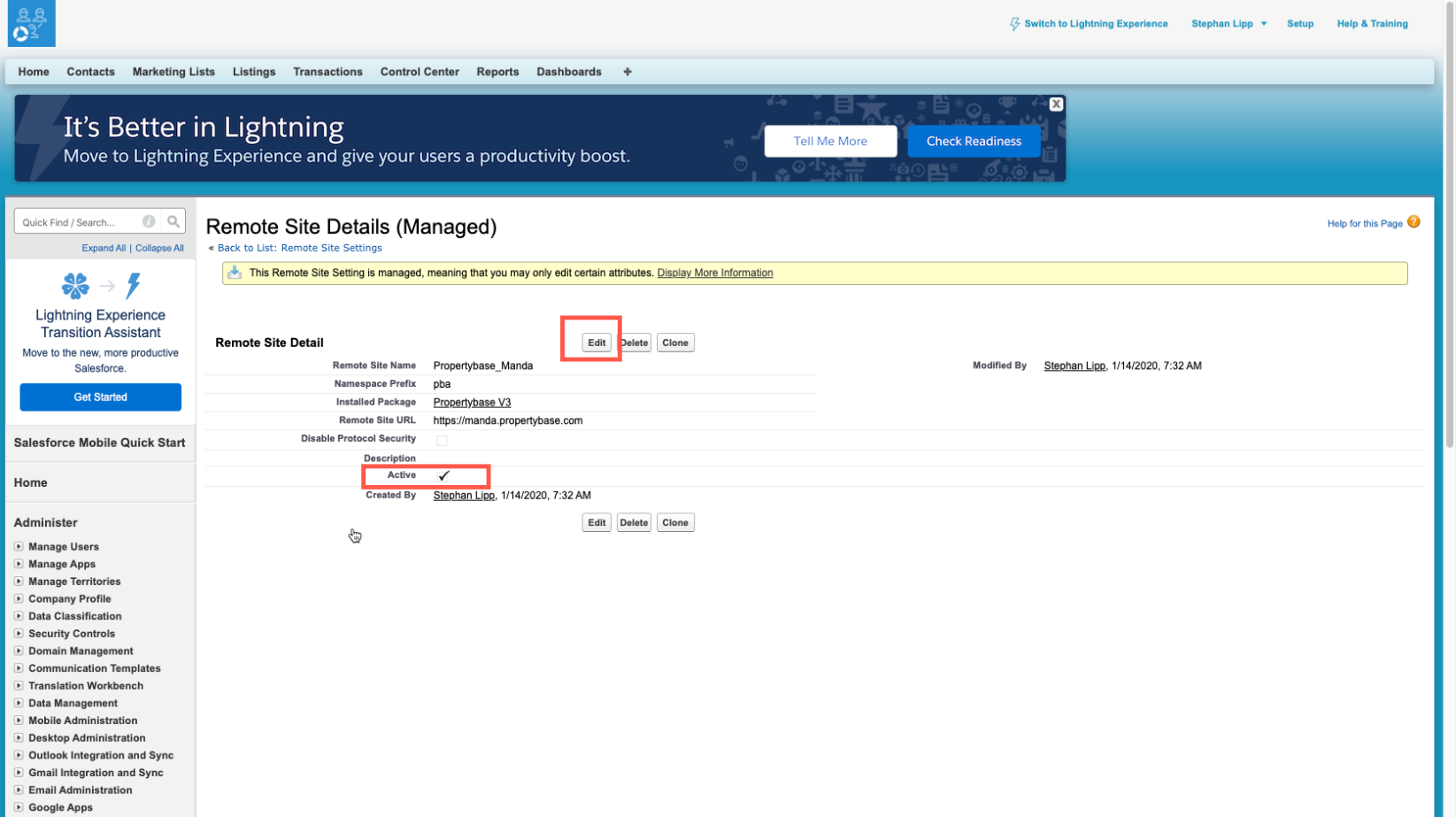Open Help for this Page question-mark icon
The height and width of the screenshot is (817, 1456).
pyautogui.click(x=1414, y=223)
